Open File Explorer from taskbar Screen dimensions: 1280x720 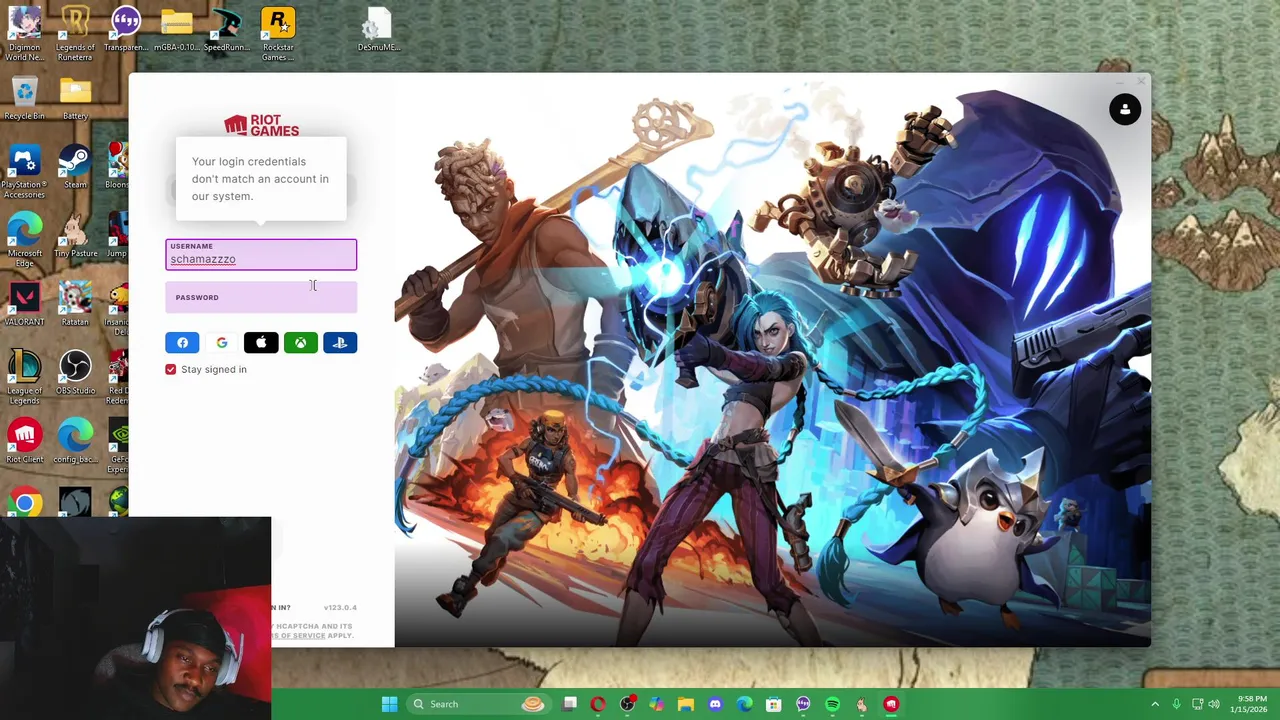pos(686,704)
